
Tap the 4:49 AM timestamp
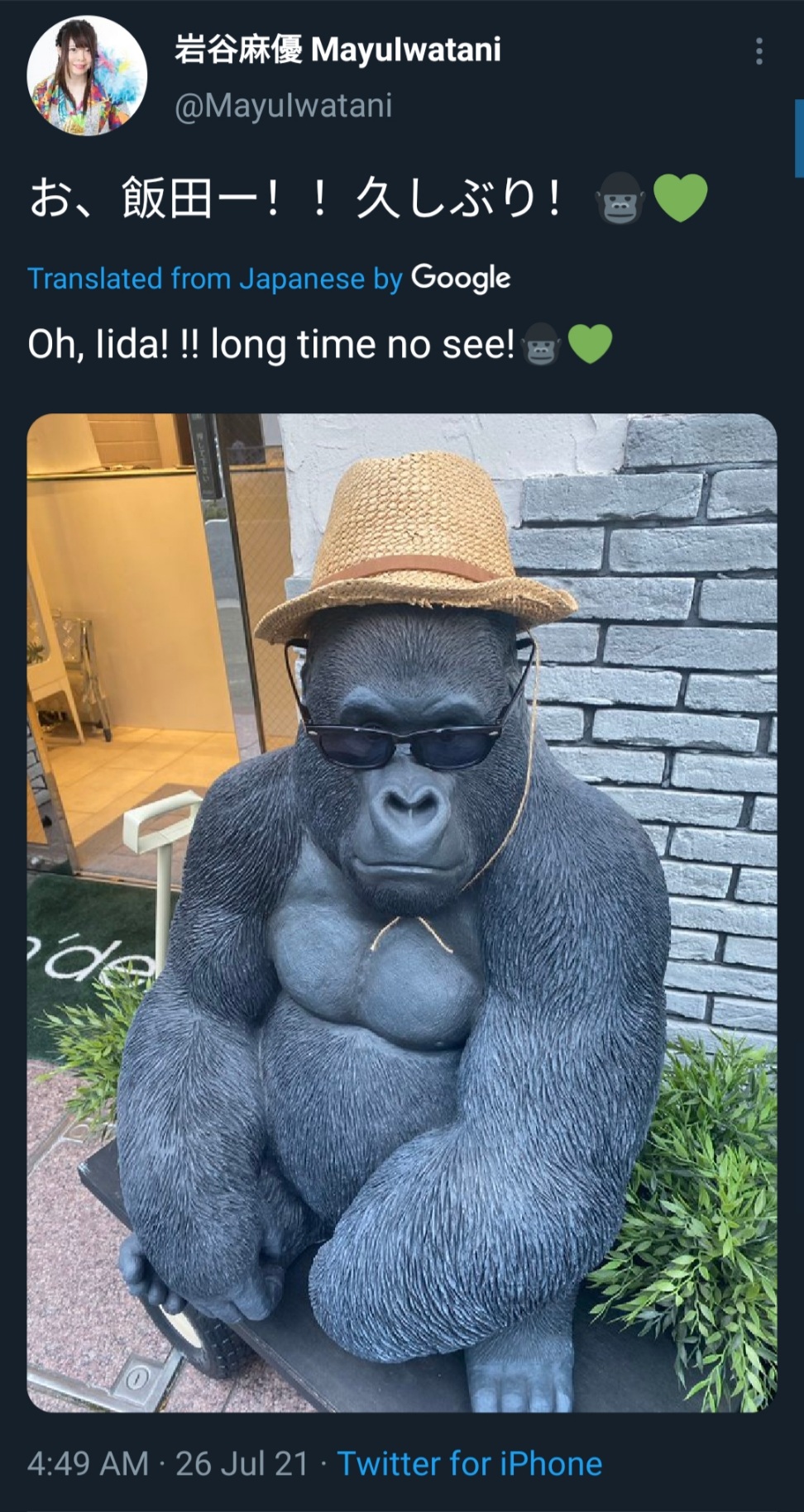tap(88, 1463)
